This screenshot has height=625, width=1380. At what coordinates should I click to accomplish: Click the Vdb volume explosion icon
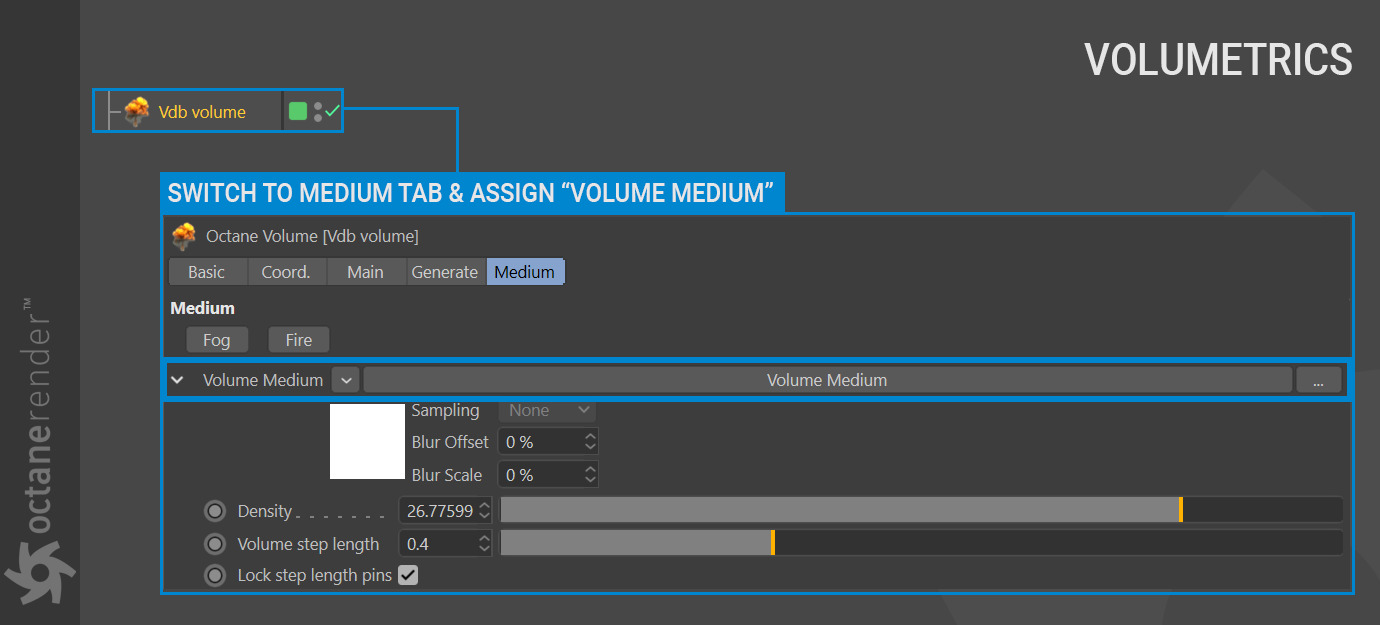[137, 111]
